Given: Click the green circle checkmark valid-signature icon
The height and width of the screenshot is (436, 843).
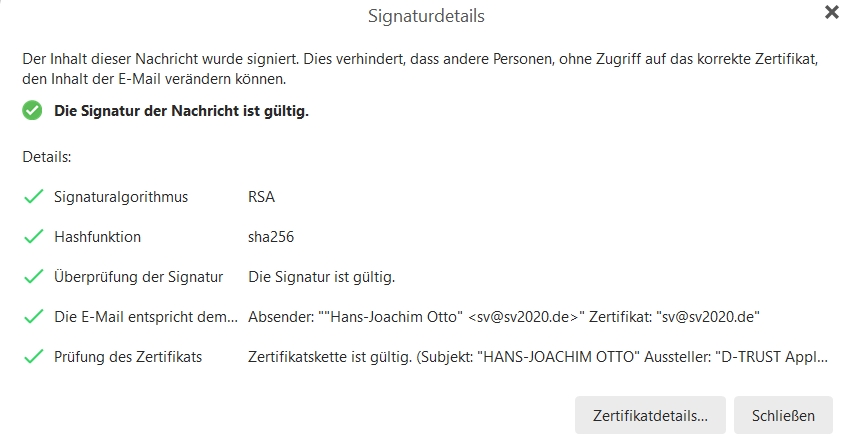Looking at the screenshot, I should click(32, 111).
